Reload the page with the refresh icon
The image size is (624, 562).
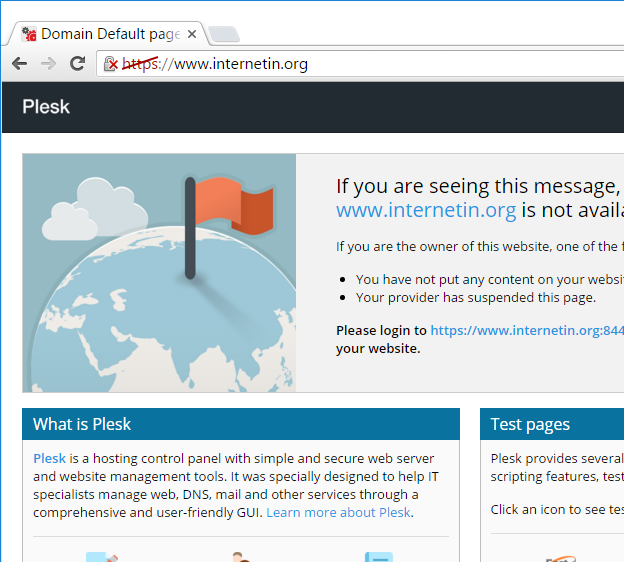(77, 64)
